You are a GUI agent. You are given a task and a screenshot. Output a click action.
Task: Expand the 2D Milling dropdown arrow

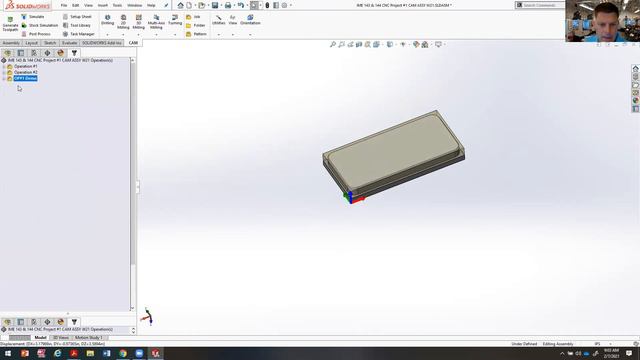(x=123, y=35)
